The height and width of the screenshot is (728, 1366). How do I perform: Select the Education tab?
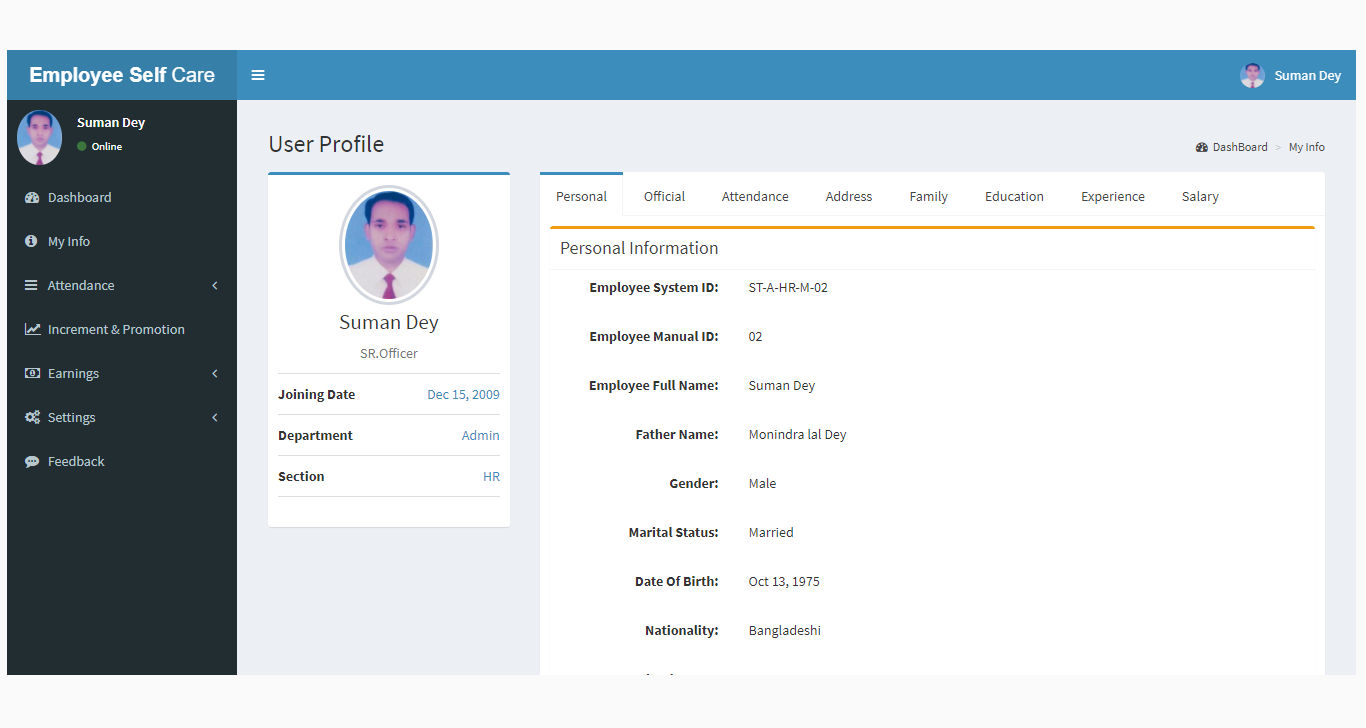(x=1014, y=196)
